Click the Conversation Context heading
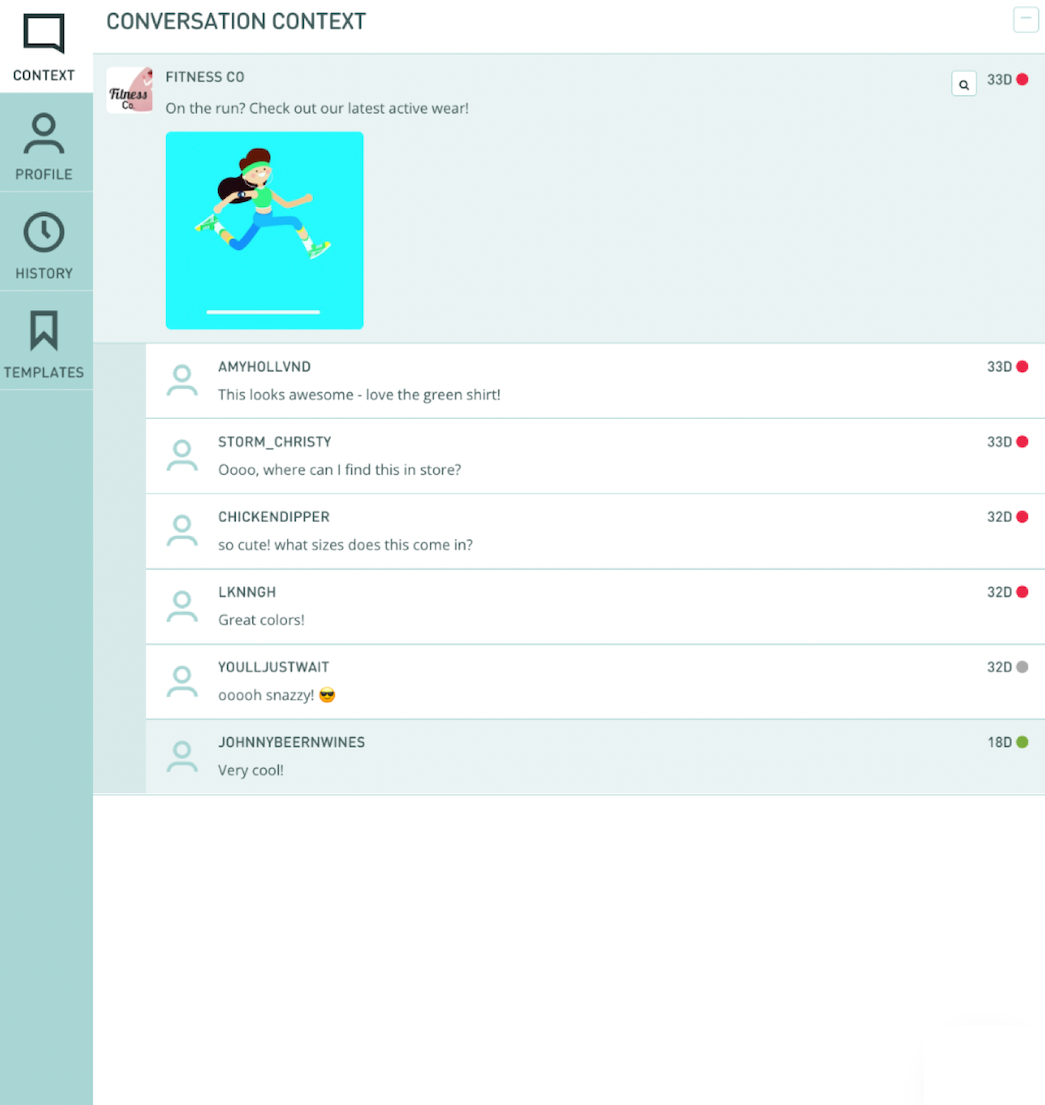The width and height of the screenshot is (1045, 1105). point(236,21)
